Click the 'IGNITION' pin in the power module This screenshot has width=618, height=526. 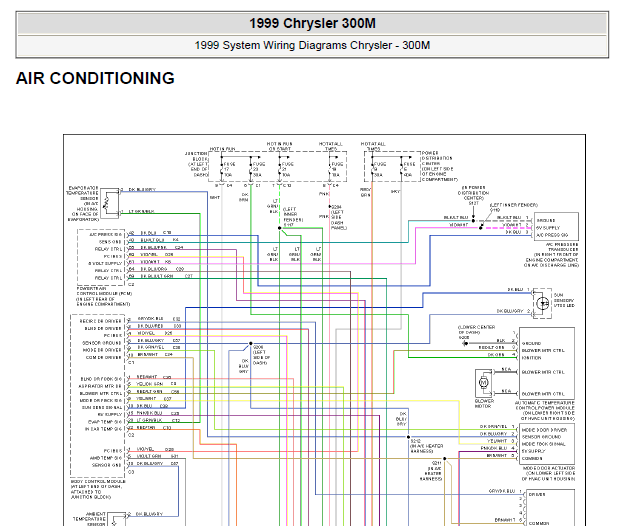click(x=531, y=358)
